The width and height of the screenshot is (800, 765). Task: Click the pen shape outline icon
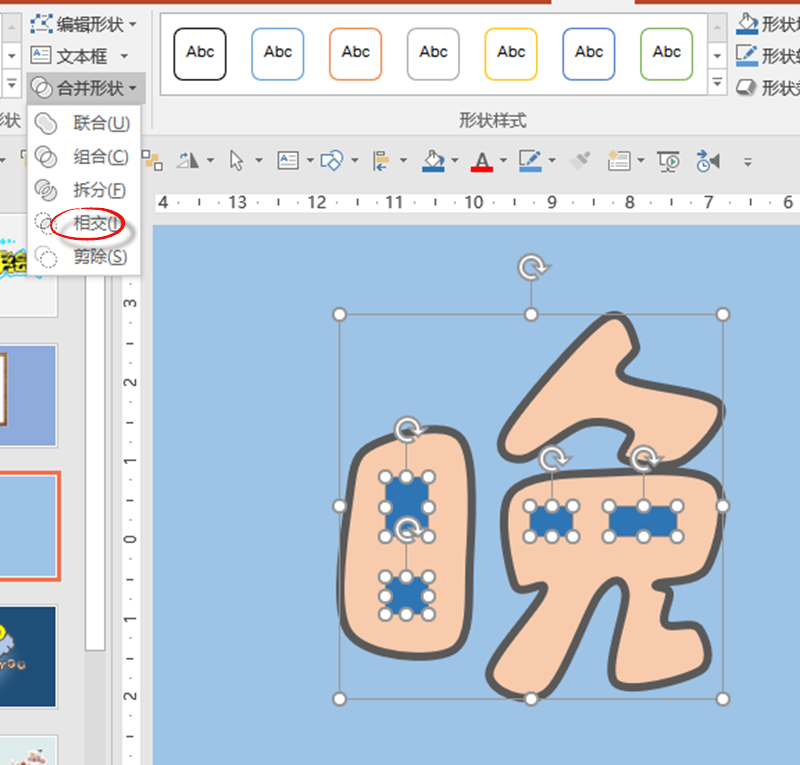click(x=530, y=161)
